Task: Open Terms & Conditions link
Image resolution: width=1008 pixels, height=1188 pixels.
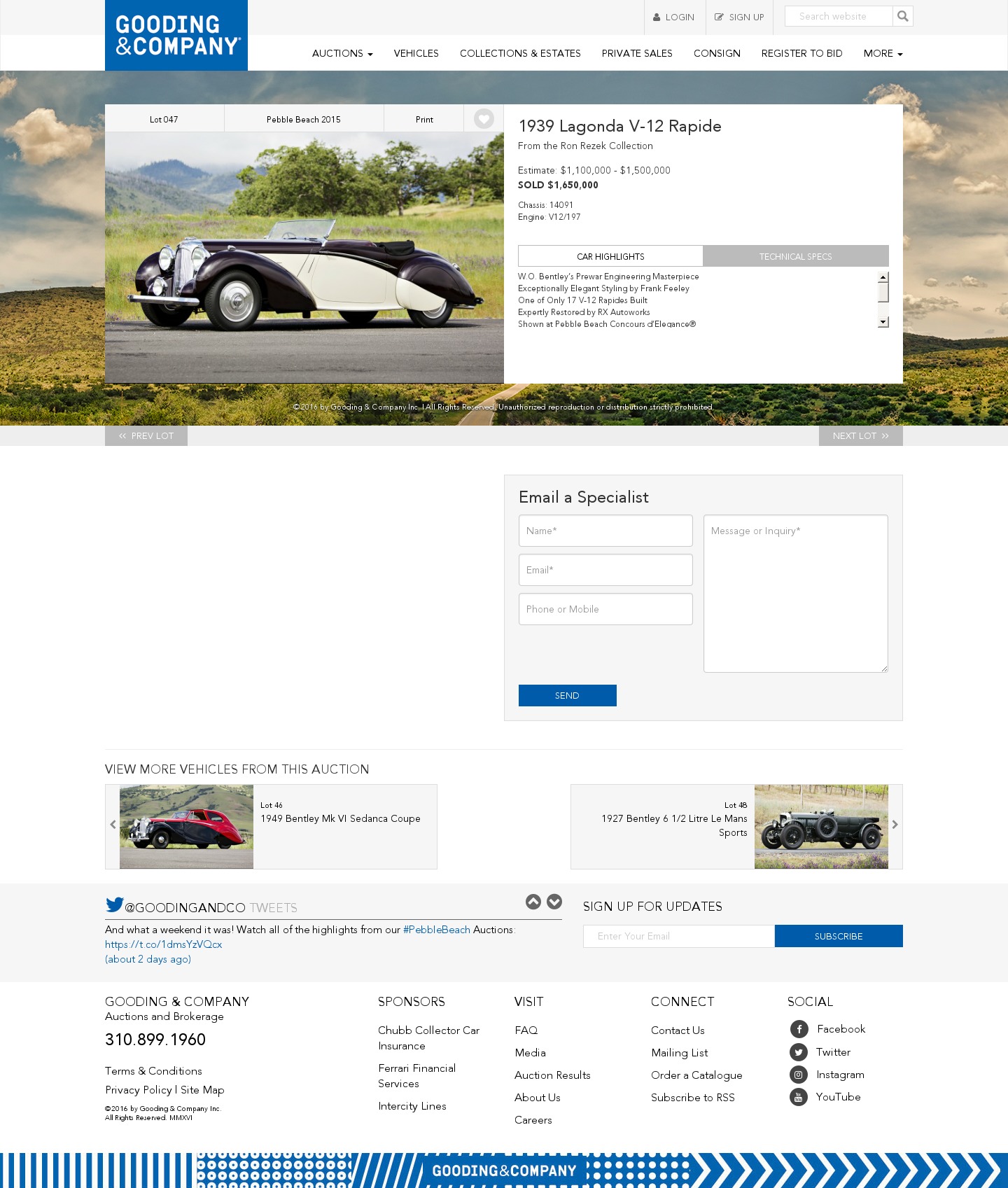Action: tap(153, 1071)
